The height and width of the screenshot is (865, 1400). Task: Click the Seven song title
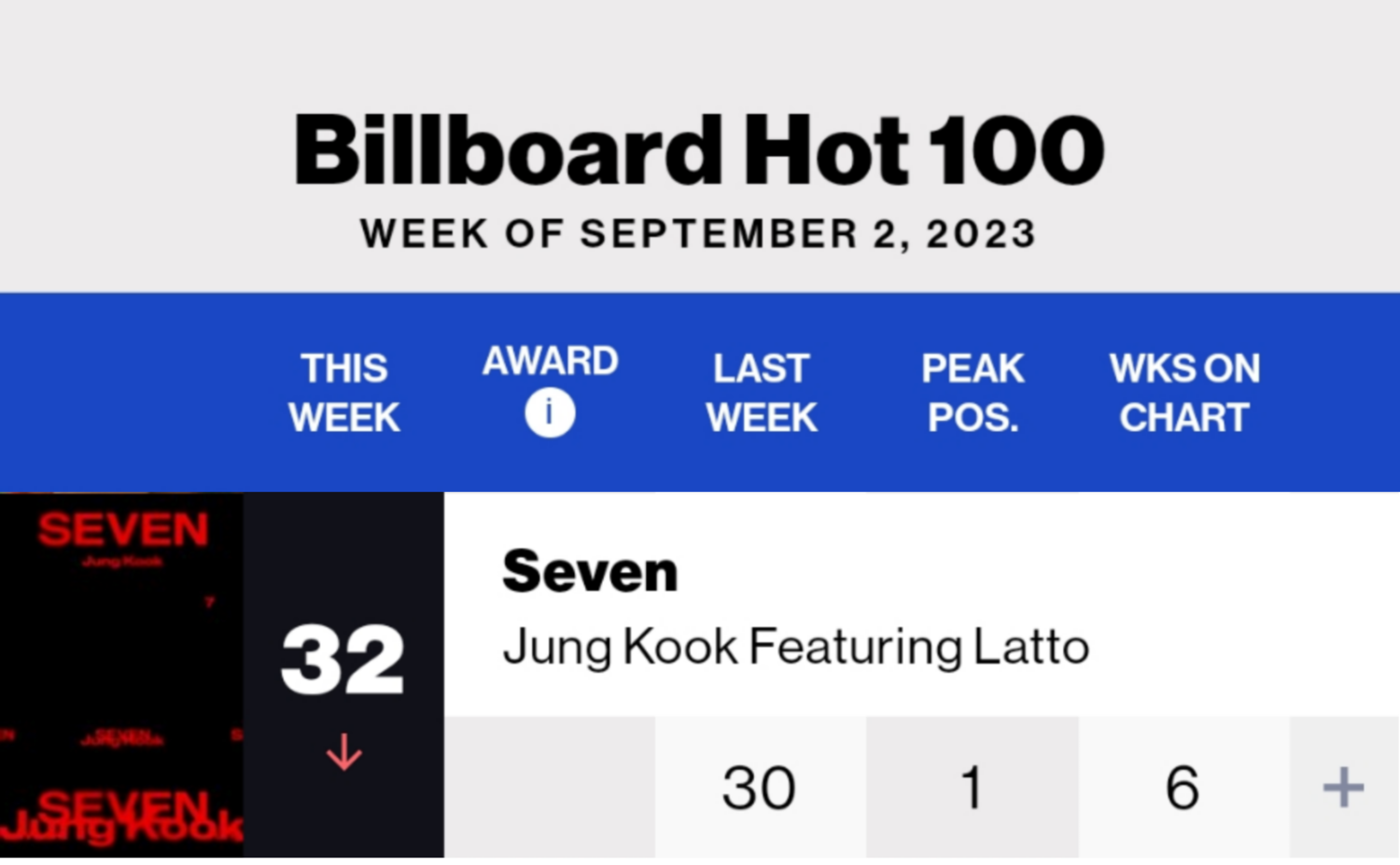(x=590, y=571)
